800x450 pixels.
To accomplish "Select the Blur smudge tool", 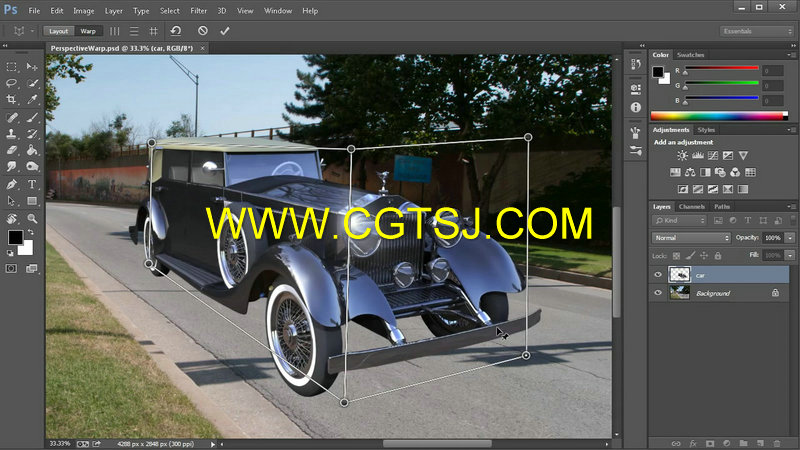I will tap(11, 166).
